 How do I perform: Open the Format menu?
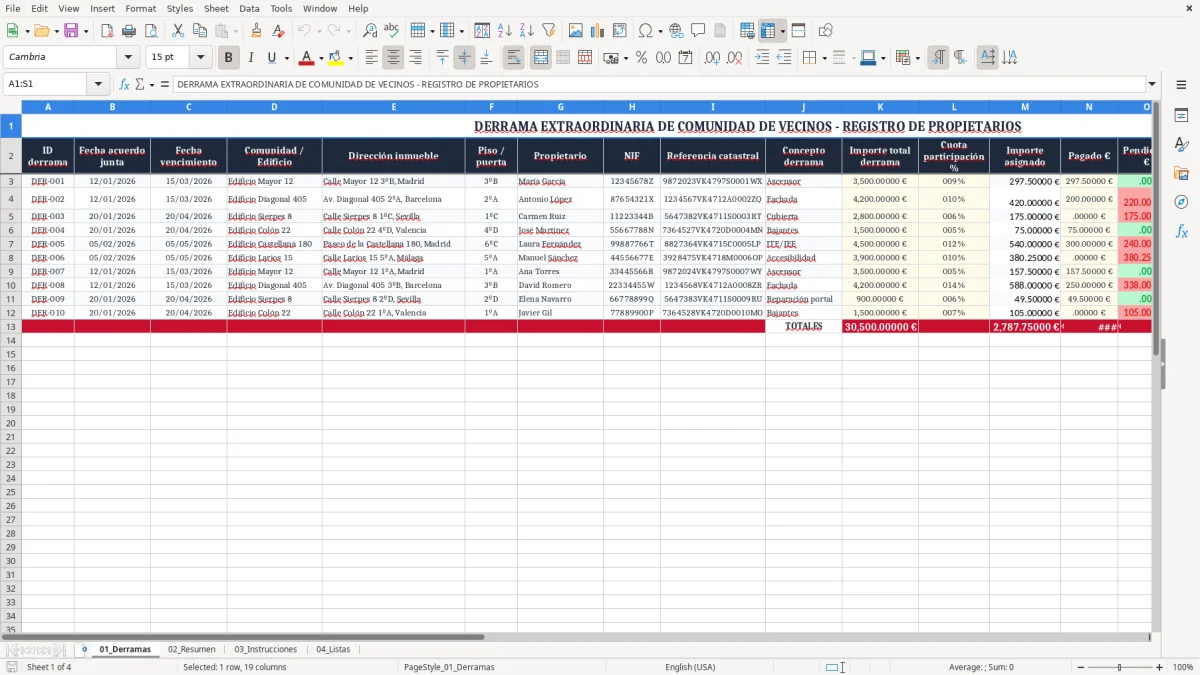(140, 8)
